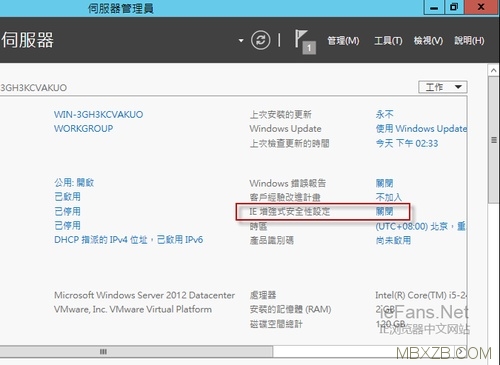Click 關閉 next to IE 增強式安全性設定

tap(384, 211)
